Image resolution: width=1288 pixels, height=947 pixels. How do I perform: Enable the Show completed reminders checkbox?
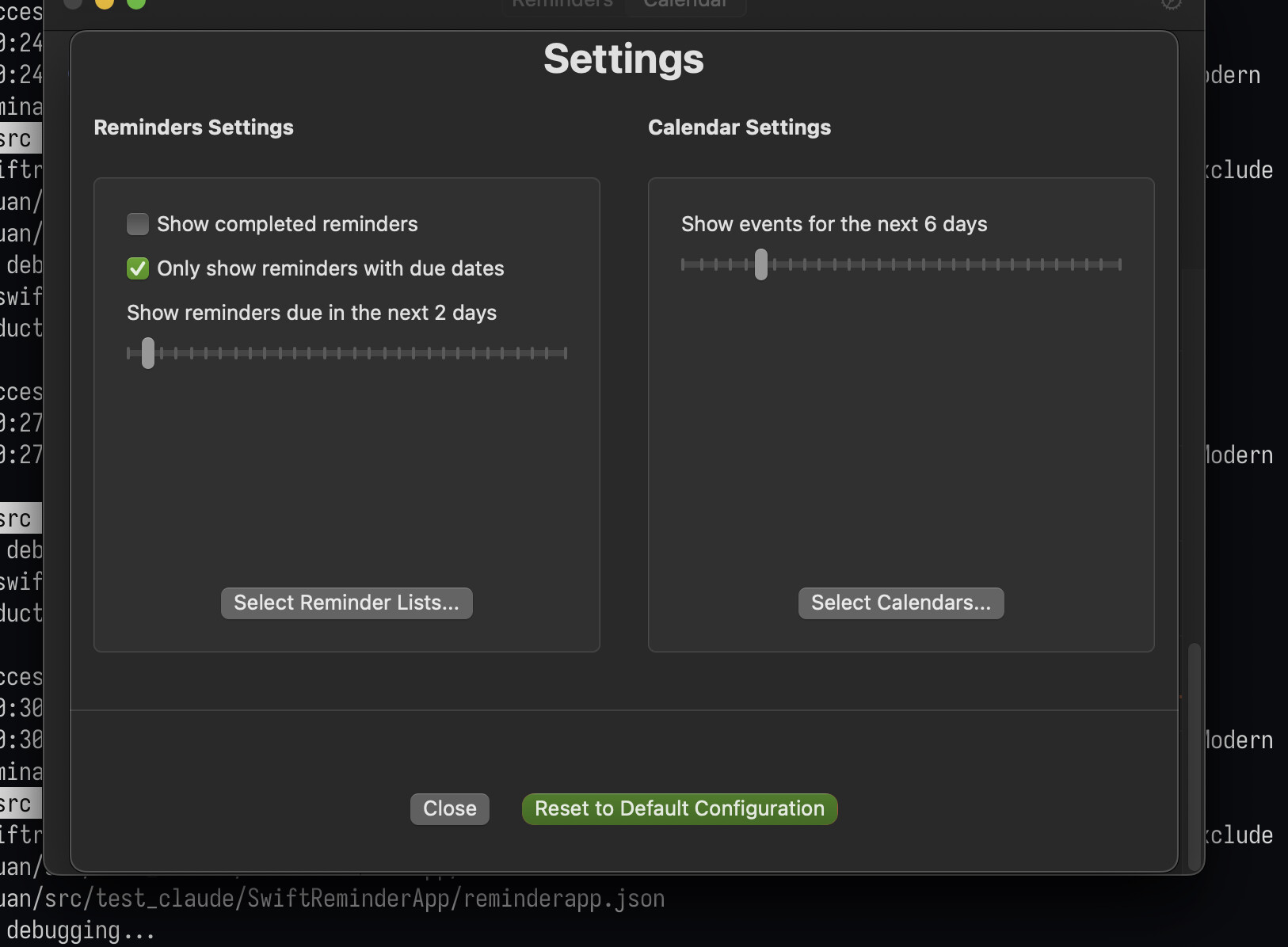[138, 225]
